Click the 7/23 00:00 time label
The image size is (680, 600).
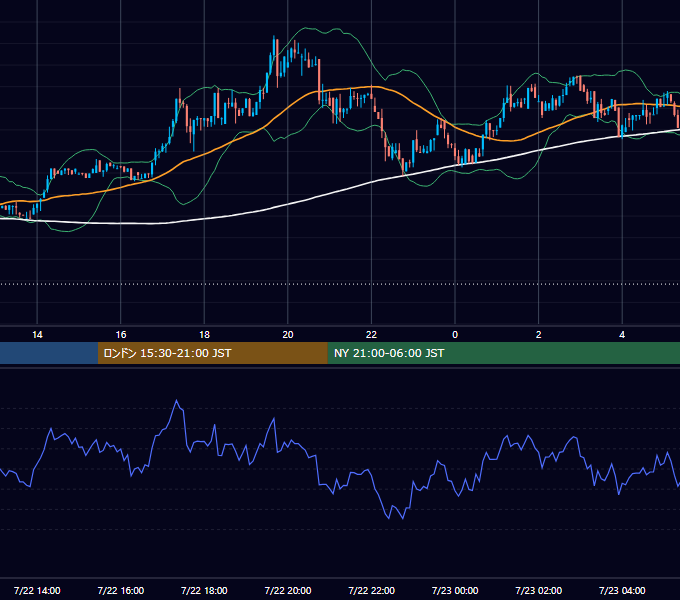[455, 590]
